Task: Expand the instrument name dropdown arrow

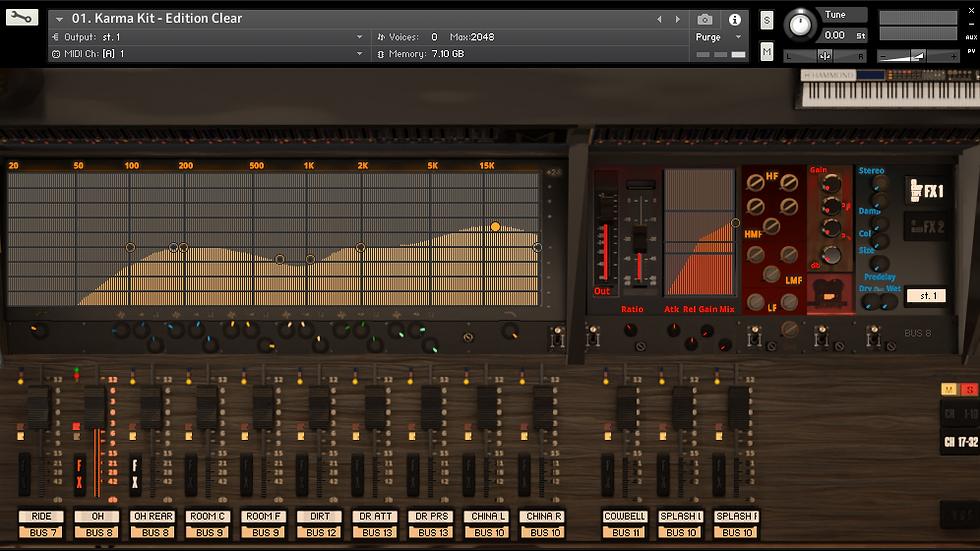Action: tap(59, 19)
